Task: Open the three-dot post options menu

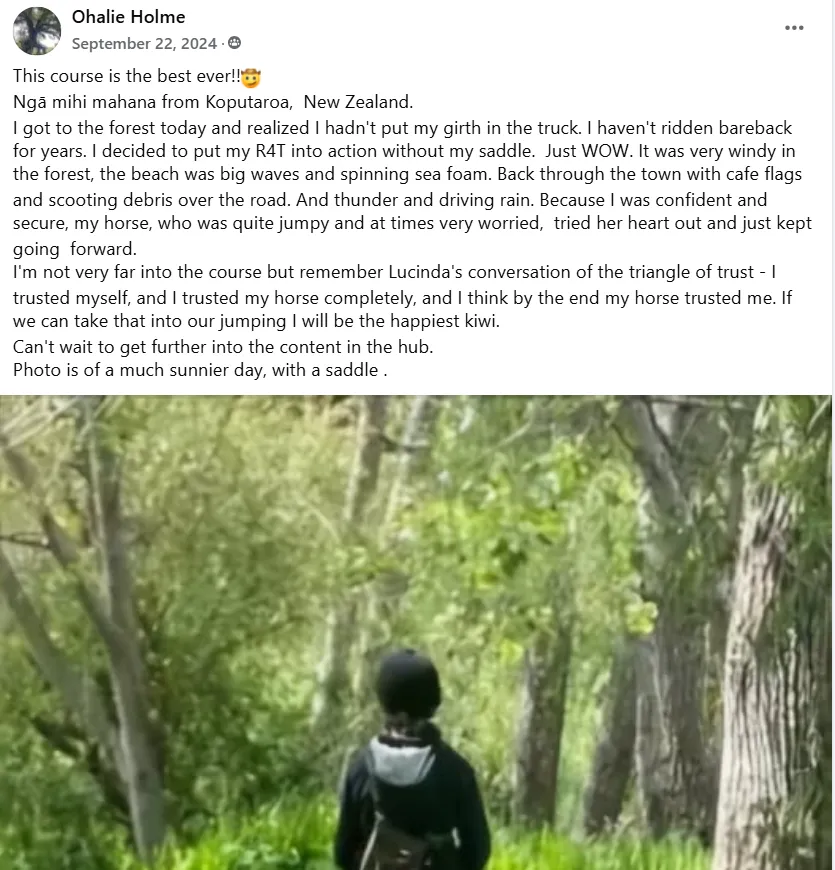Action: point(794,28)
